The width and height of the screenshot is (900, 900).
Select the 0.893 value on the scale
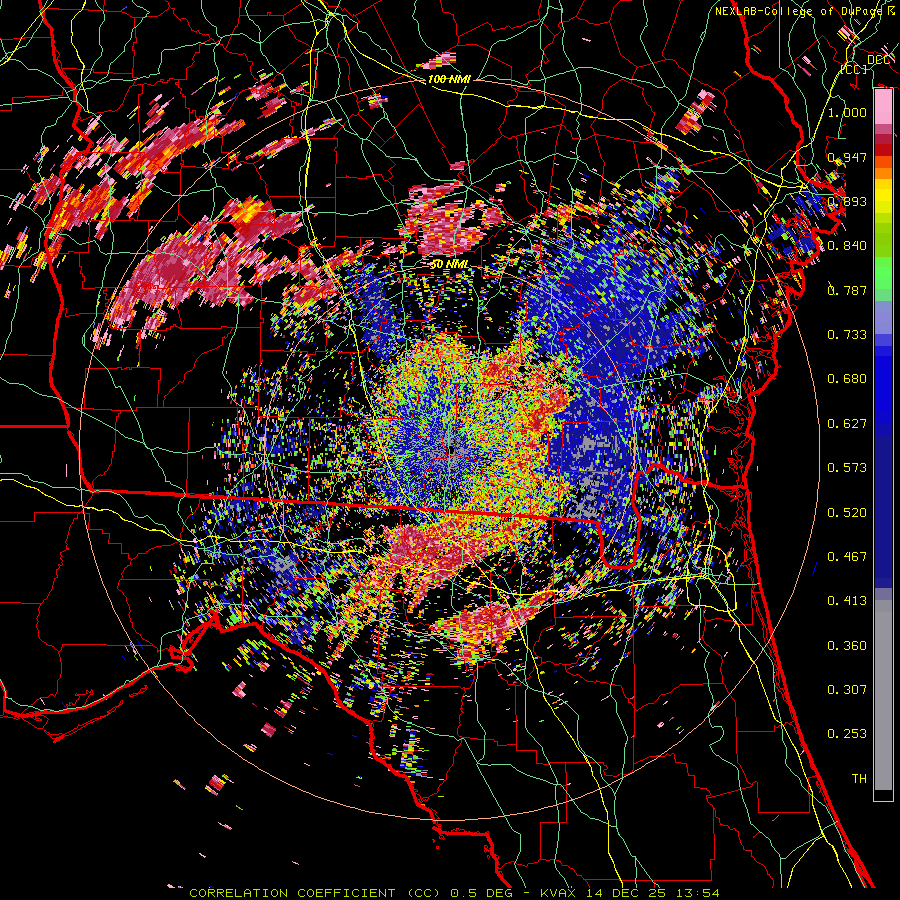tap(847, 201)
